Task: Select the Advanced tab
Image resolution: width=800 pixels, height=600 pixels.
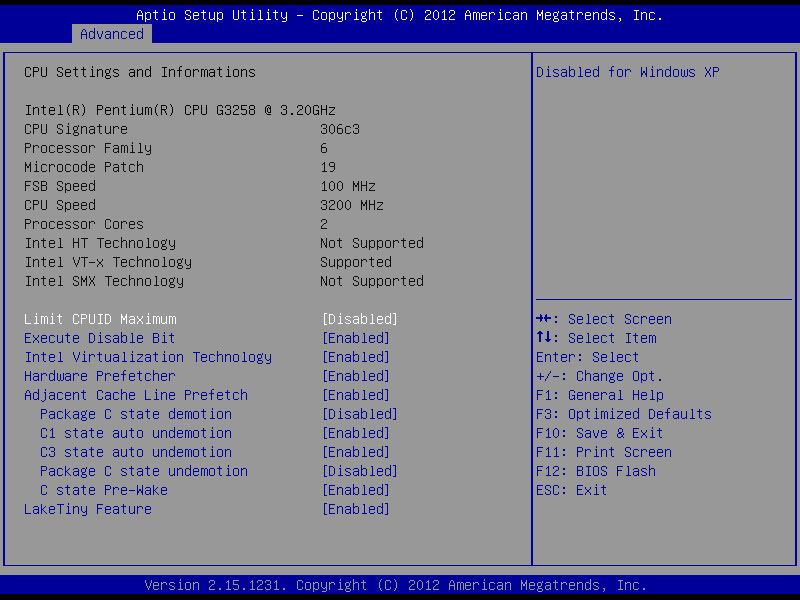Action: point(112,34)
